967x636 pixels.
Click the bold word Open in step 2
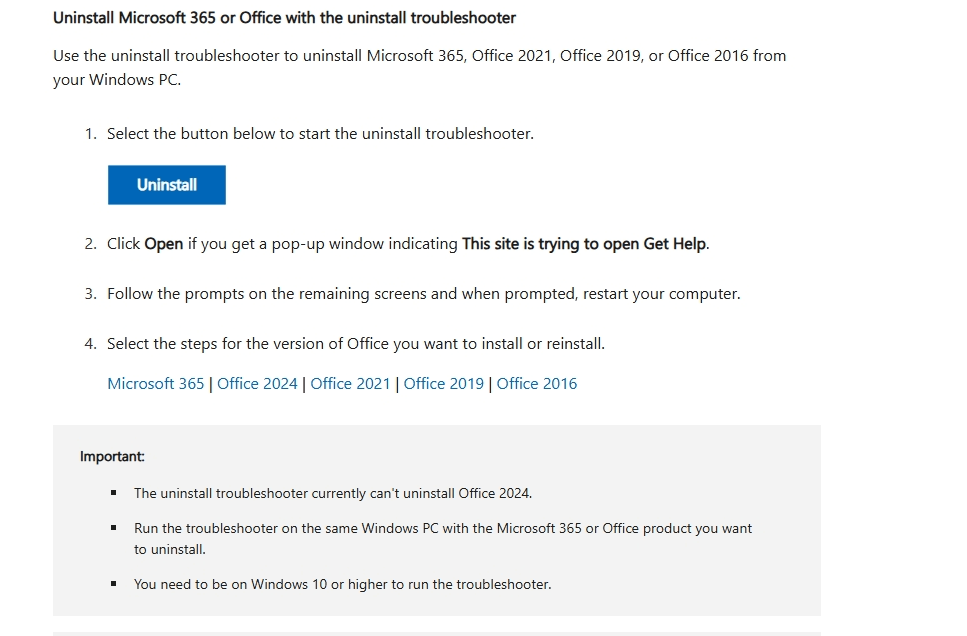[x=163, y=244]
